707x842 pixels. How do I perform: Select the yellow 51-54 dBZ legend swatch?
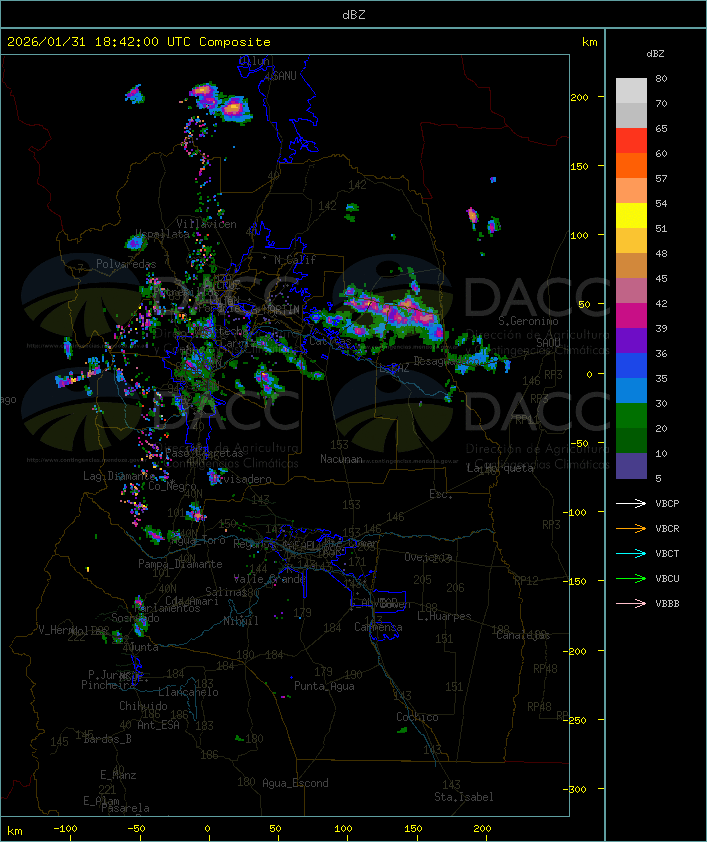tap(631, 216)
